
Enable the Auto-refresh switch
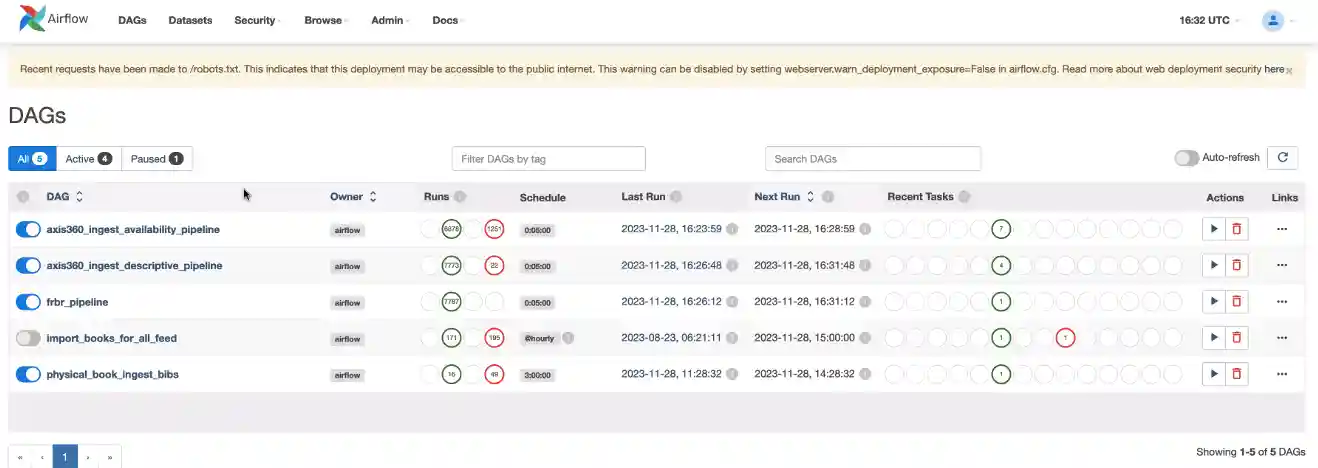1186,158
